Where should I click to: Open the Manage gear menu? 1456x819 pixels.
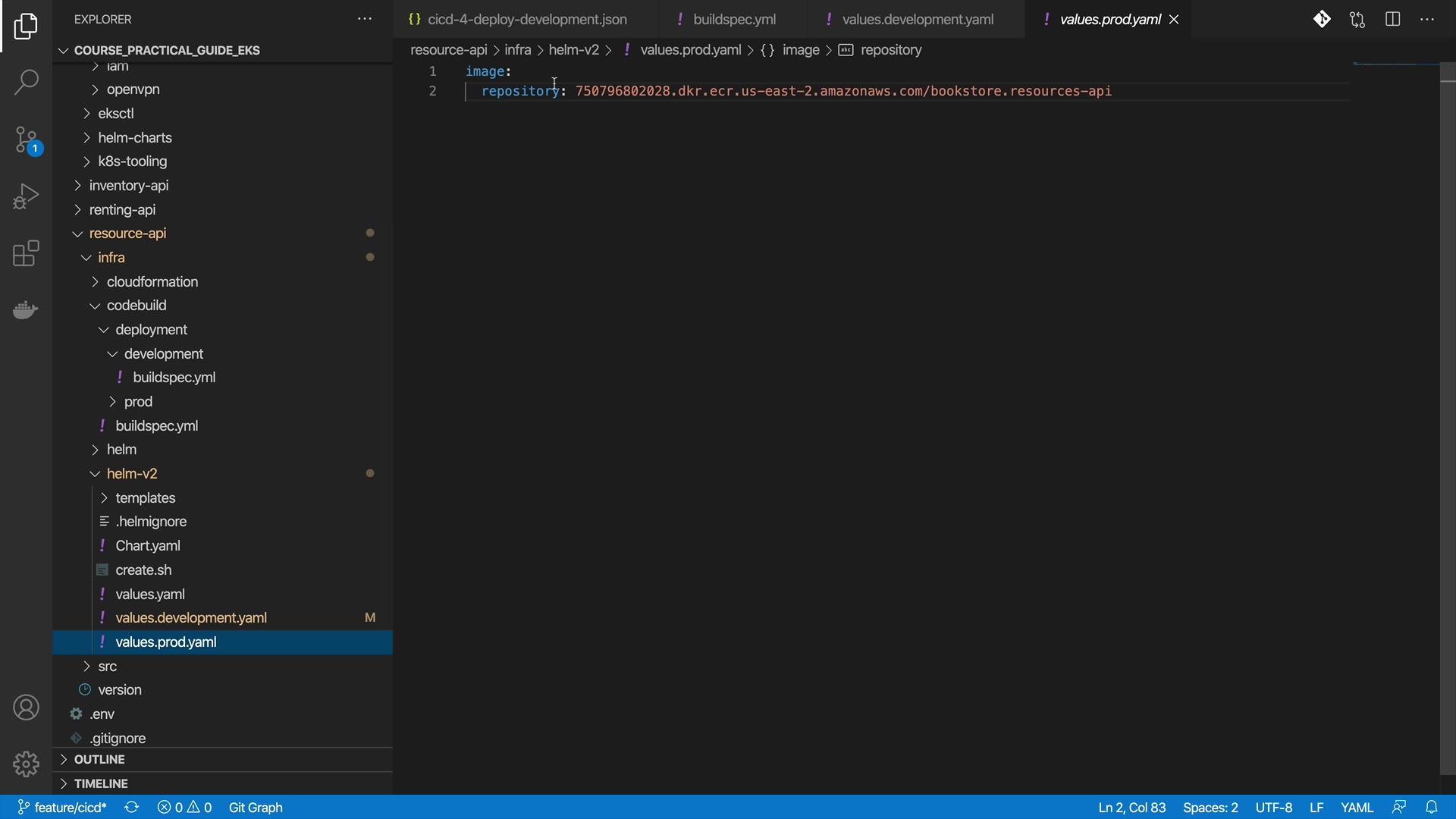coord(26,764)
